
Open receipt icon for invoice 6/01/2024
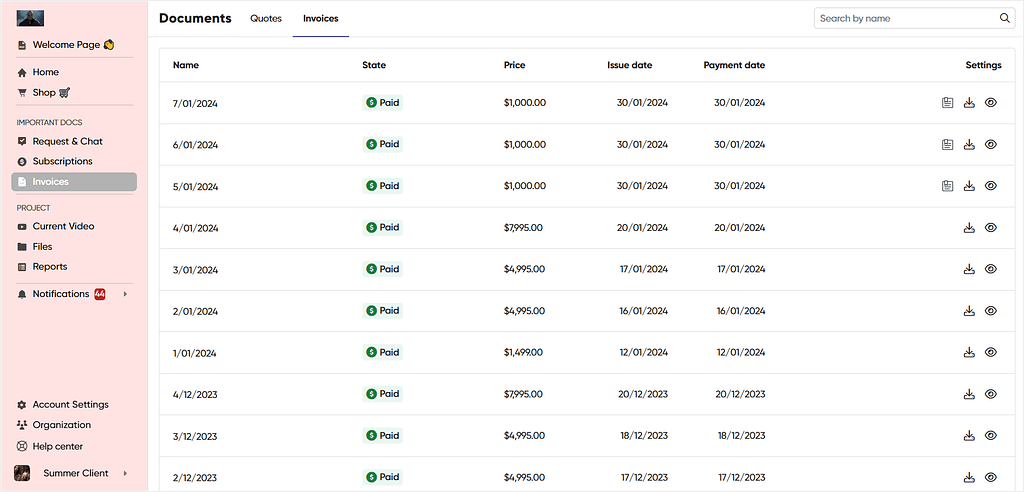pyautogui.click(x=947, y=144)
